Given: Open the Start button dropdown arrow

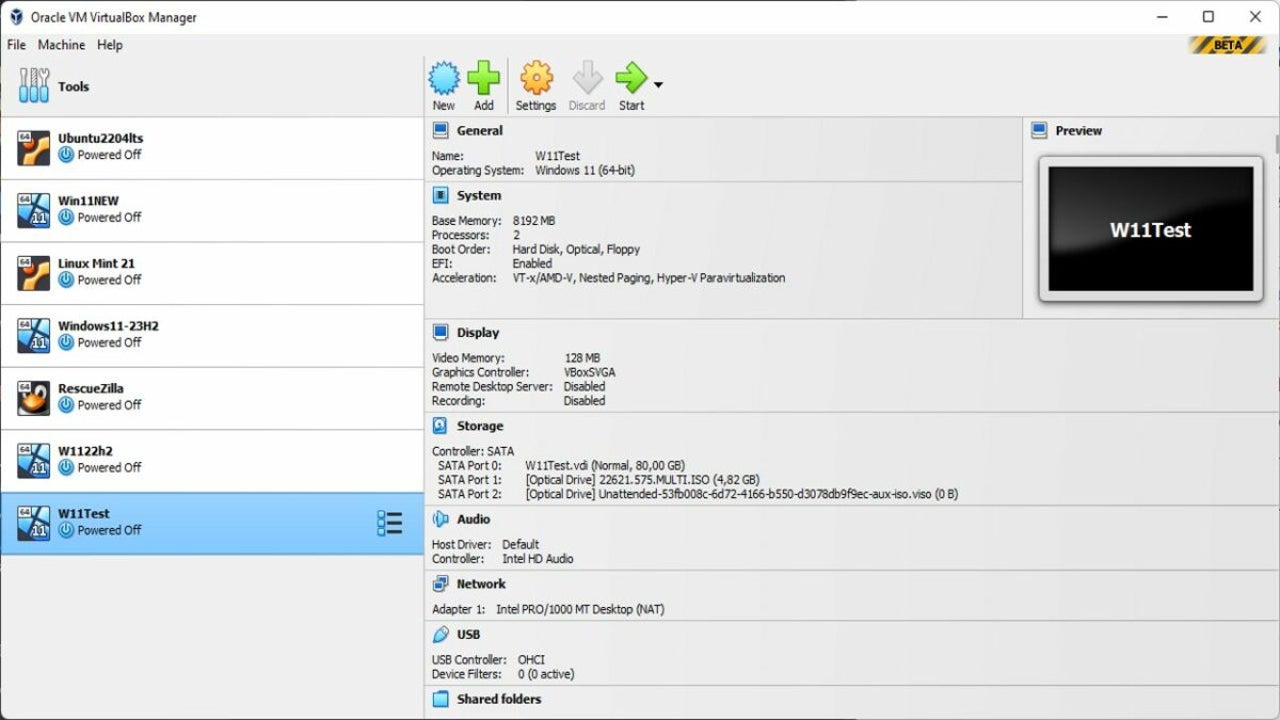Looking at the screenshot, I should (x=658, y=84).
